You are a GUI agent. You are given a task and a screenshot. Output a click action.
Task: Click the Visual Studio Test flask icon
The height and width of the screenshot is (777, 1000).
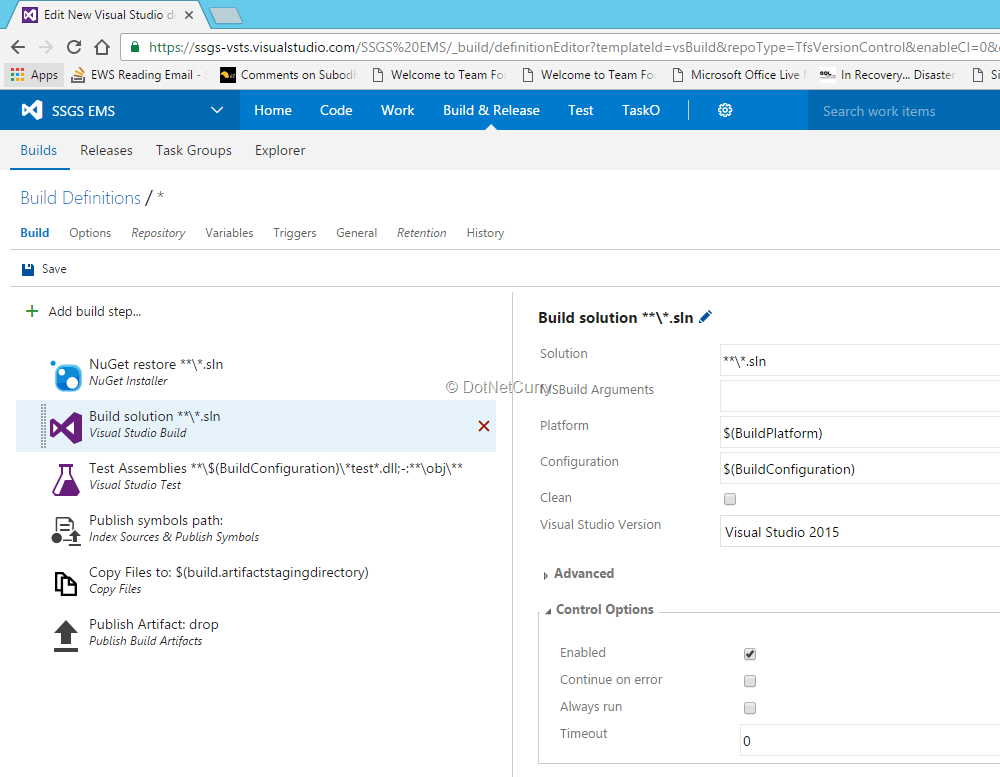coord(66,479)
